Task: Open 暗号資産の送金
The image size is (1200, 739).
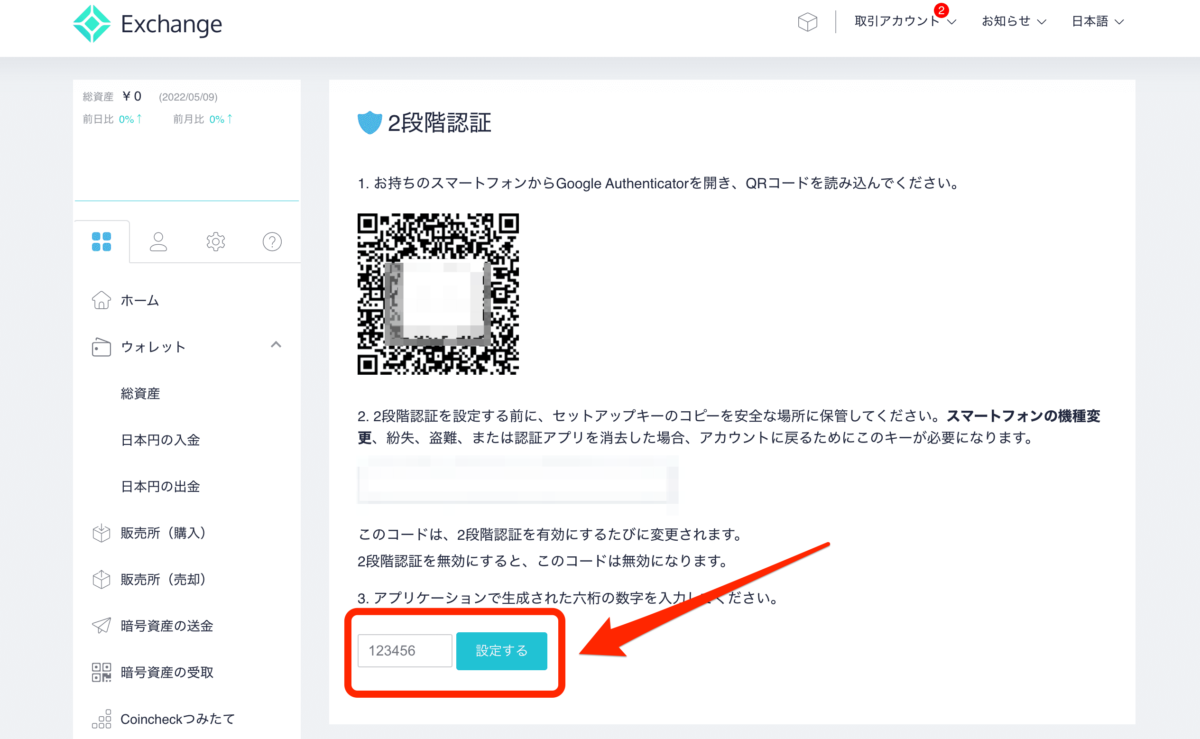Action: point(166,626)
